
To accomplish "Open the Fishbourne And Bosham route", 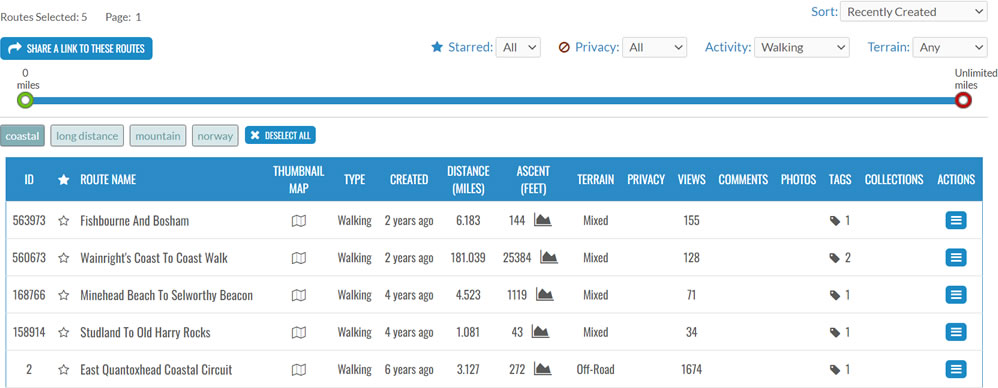I will 134,221.
